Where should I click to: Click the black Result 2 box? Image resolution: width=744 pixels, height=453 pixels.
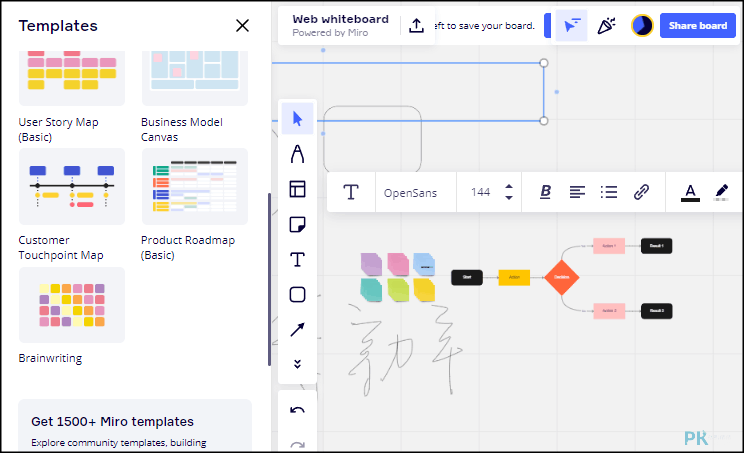point(657,311)
